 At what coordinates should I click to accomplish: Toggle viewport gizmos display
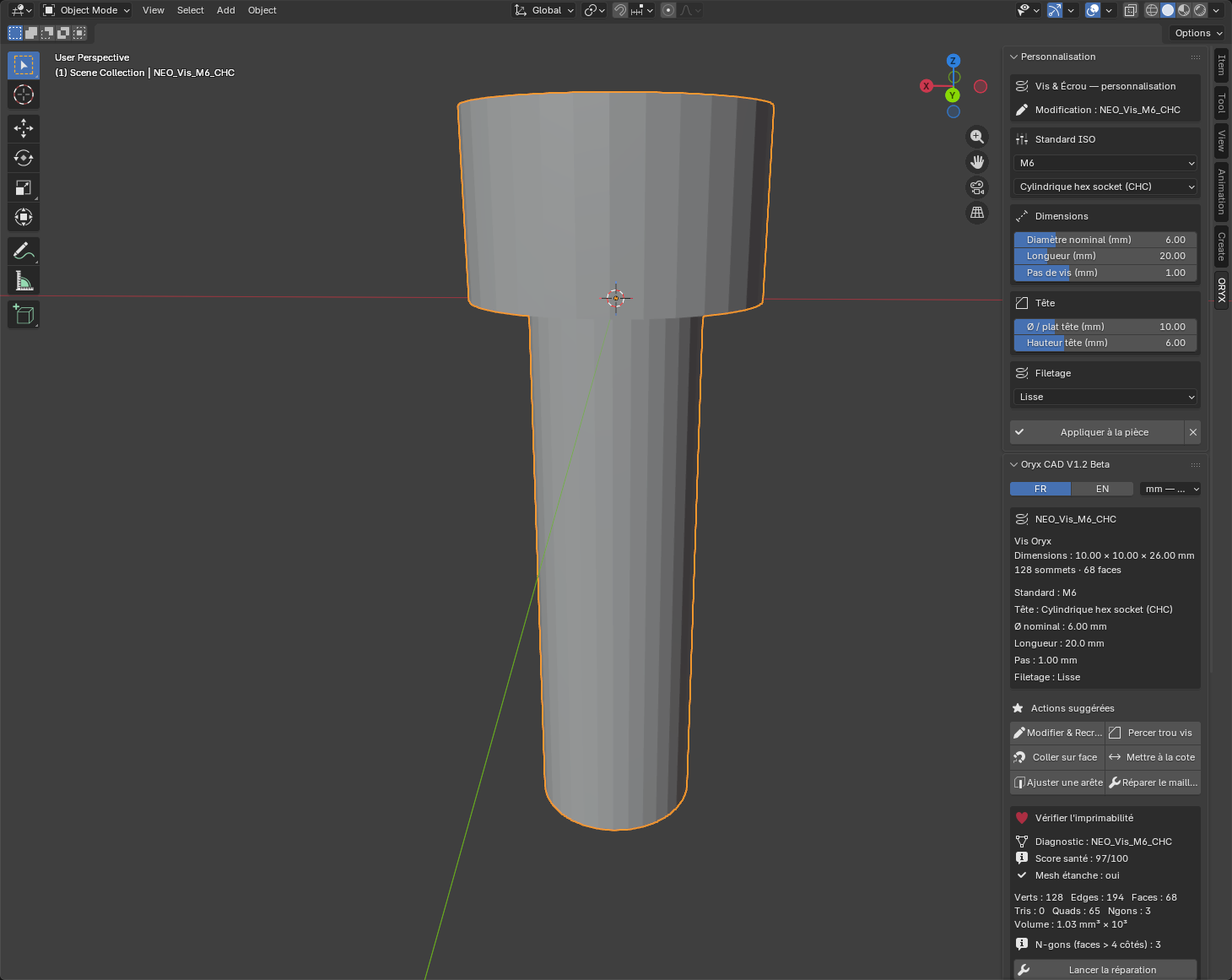click(1055, 10)
